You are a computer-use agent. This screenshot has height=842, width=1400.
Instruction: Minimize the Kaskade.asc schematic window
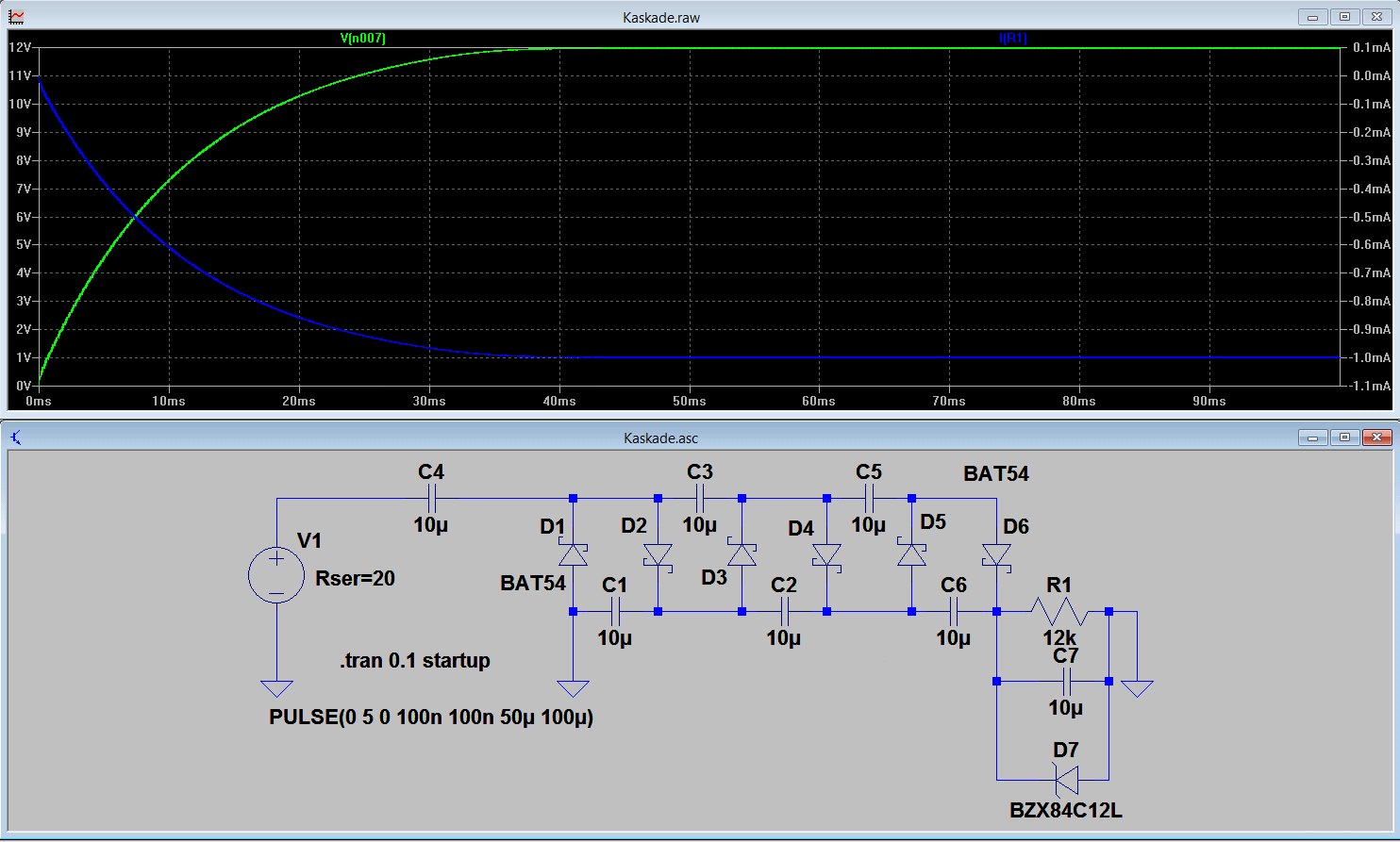1313,438
